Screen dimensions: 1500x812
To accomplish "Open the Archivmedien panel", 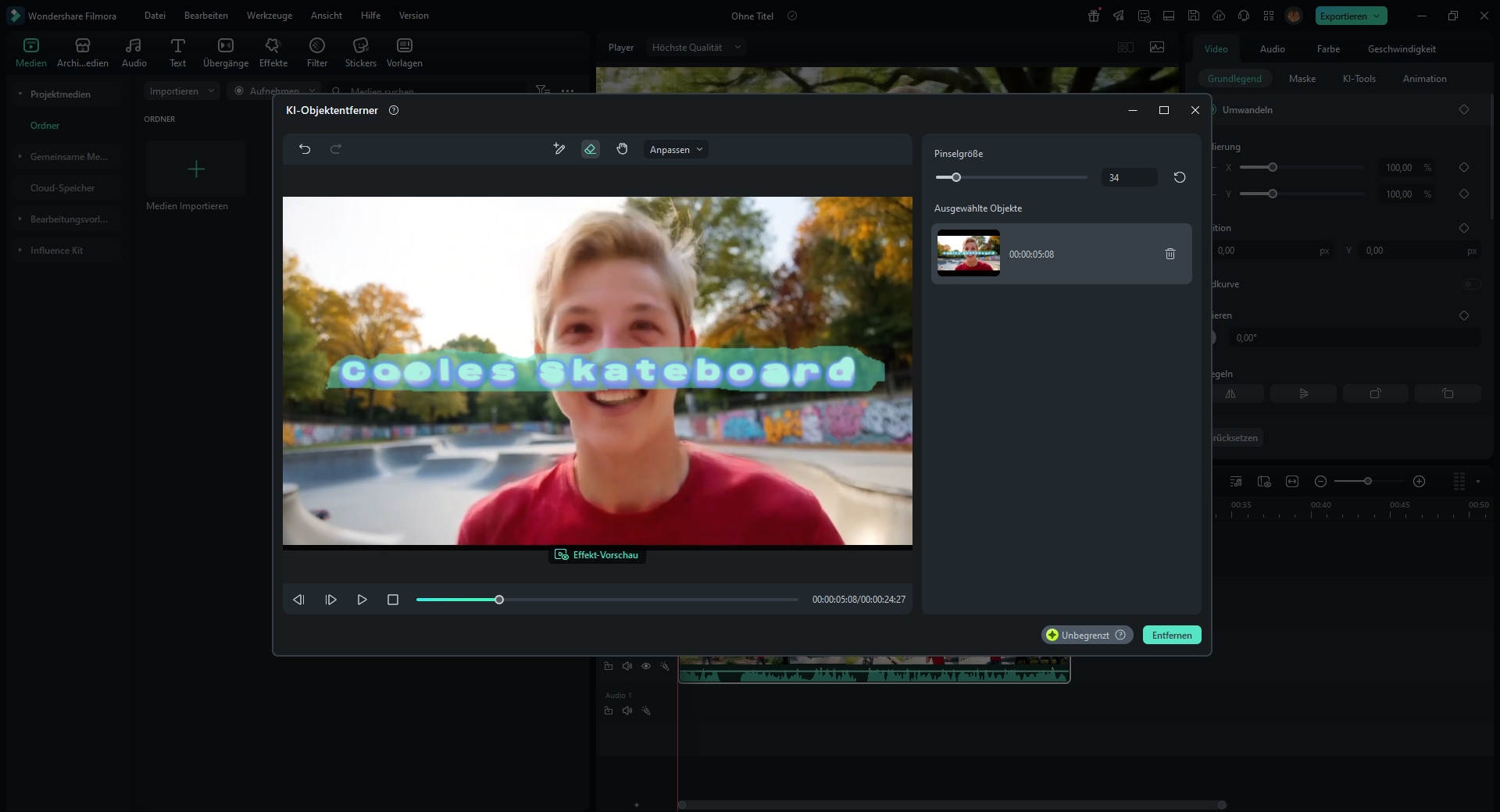I will coord(83,52).
